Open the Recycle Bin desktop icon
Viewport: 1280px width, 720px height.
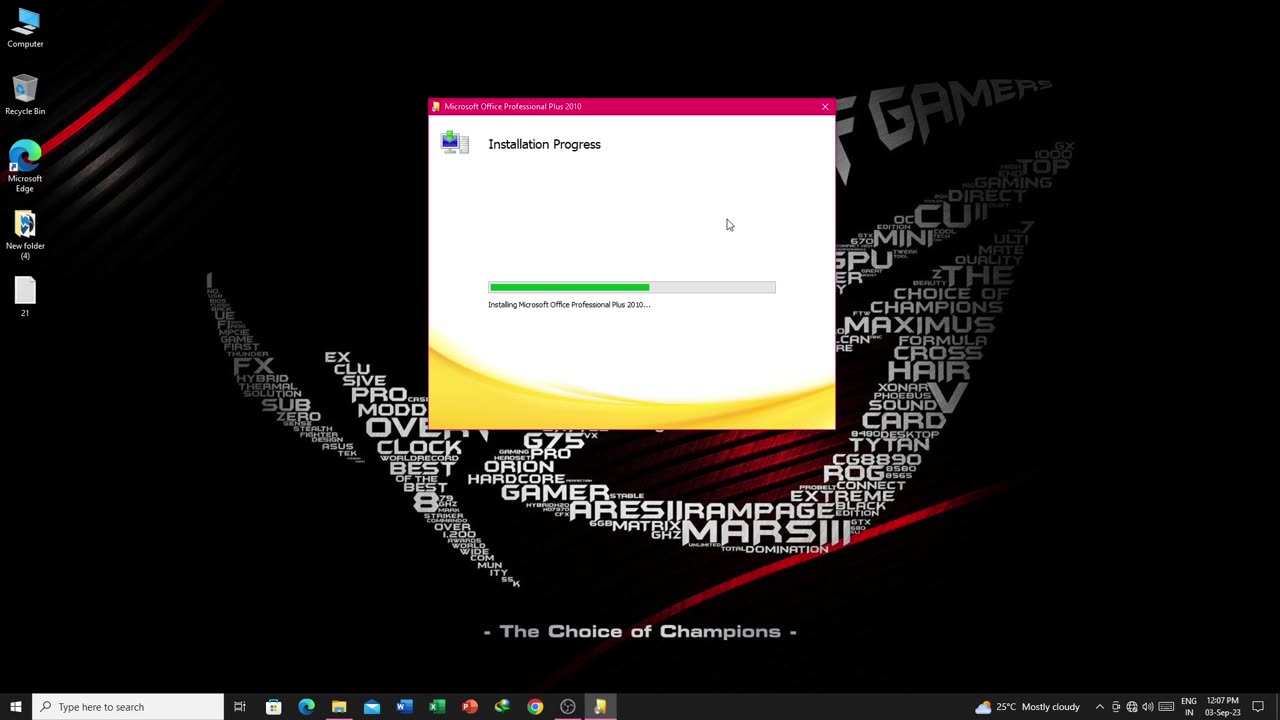[25, 95]
